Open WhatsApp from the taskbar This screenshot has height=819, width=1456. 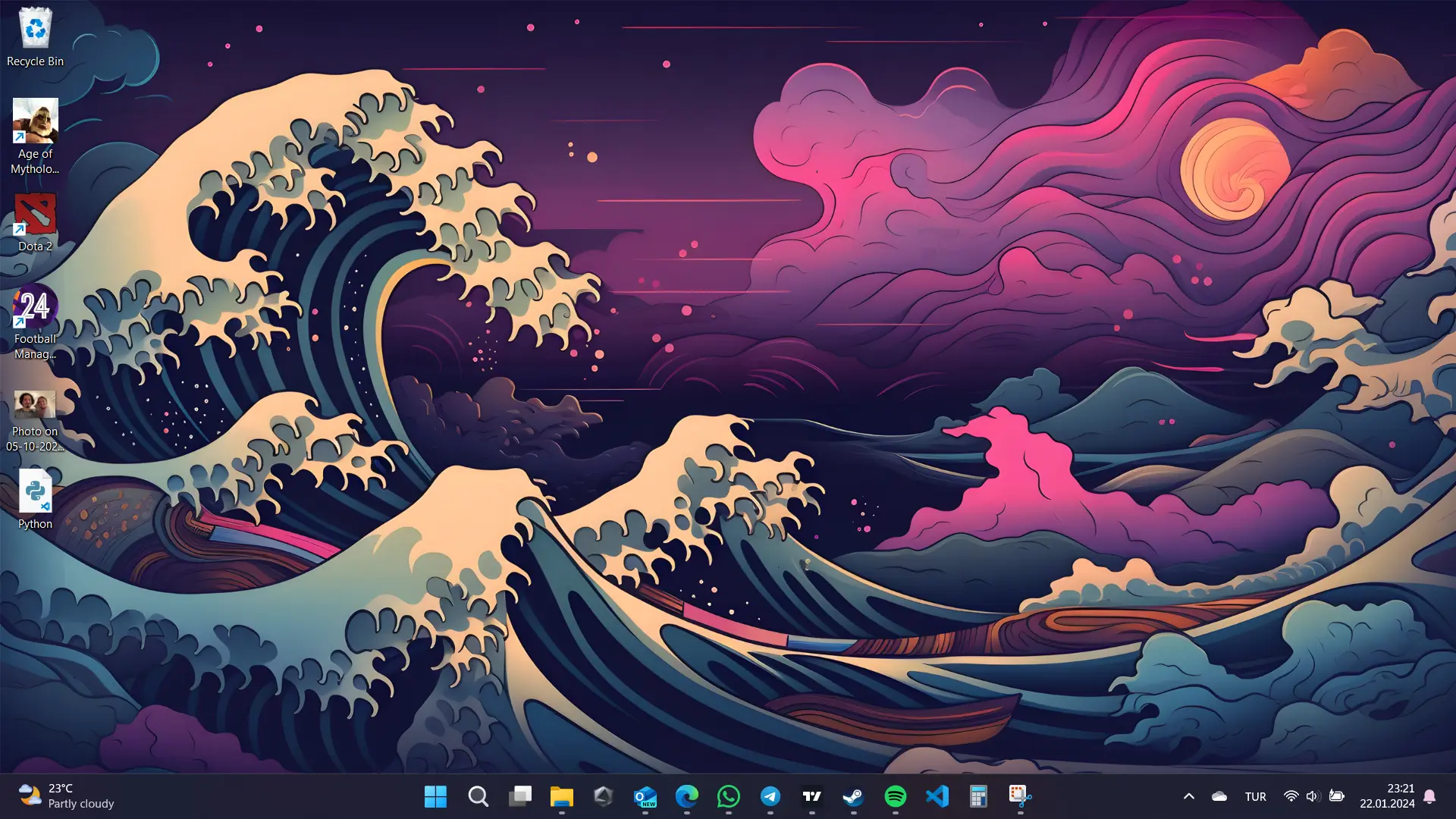pyautogui.click(x=729, y=796)
